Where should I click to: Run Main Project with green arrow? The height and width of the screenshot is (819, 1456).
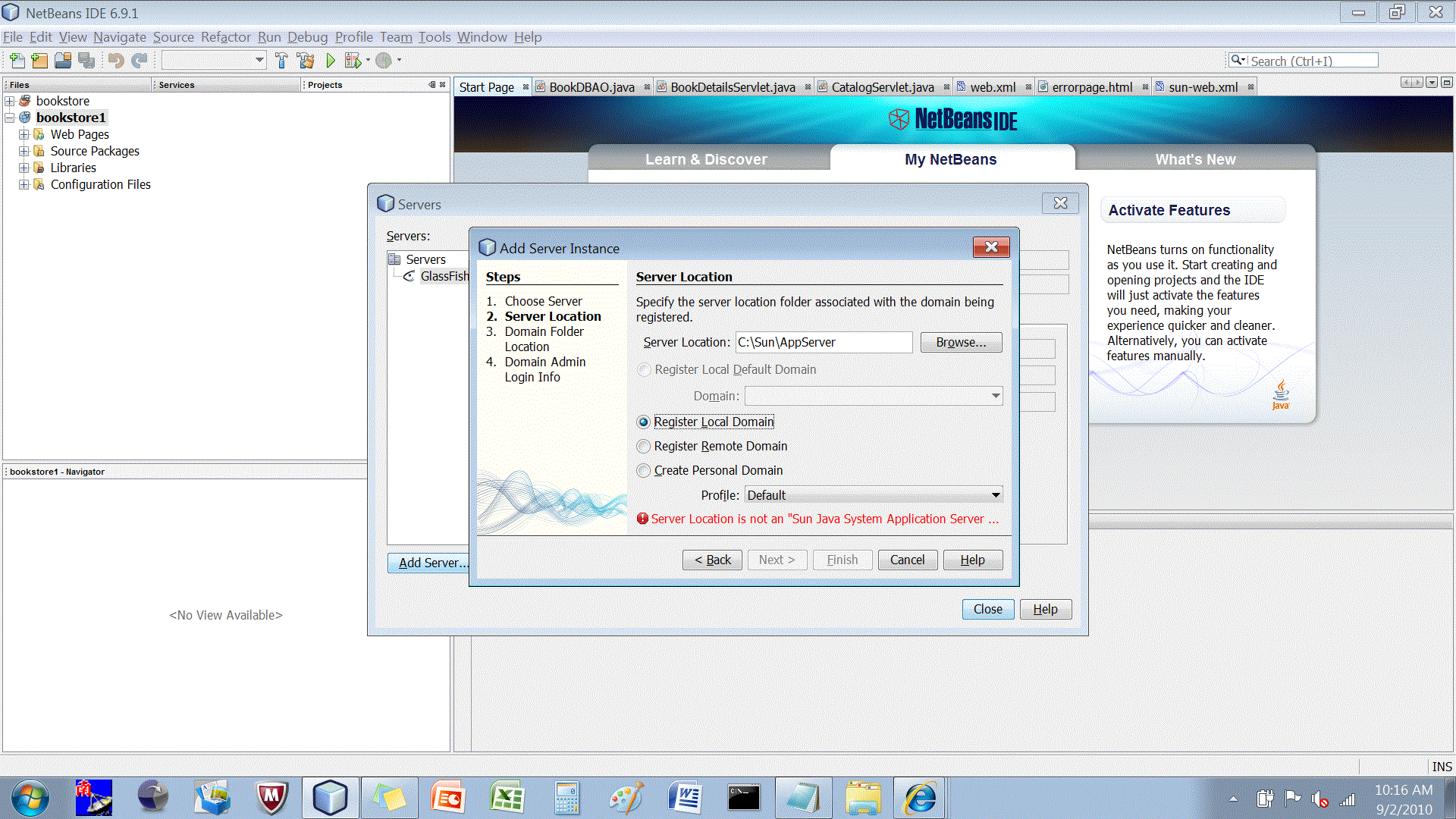[x=331, y=61]
